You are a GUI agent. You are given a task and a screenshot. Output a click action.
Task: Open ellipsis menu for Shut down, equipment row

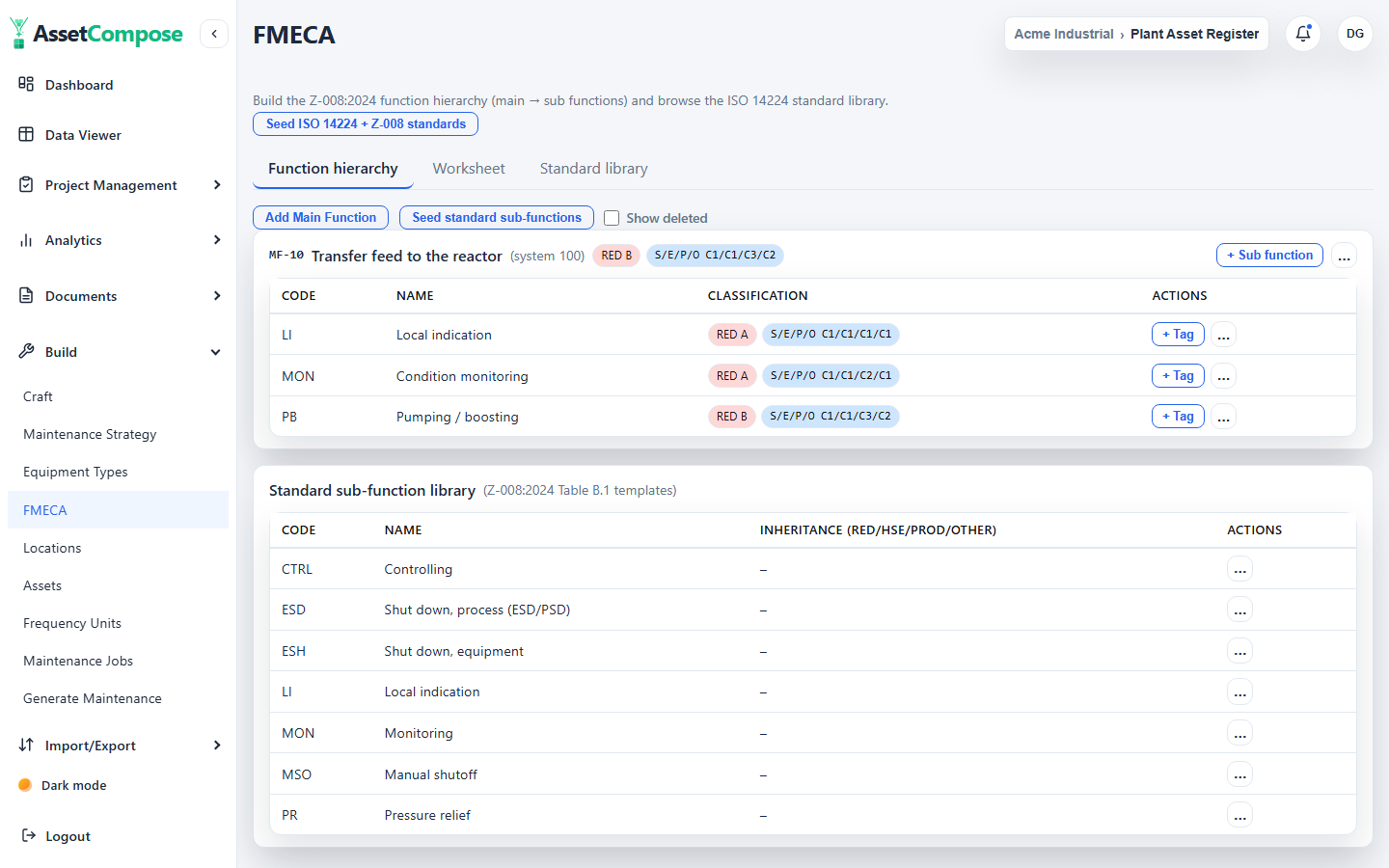pyautogui.click(x=1240, y=651)
